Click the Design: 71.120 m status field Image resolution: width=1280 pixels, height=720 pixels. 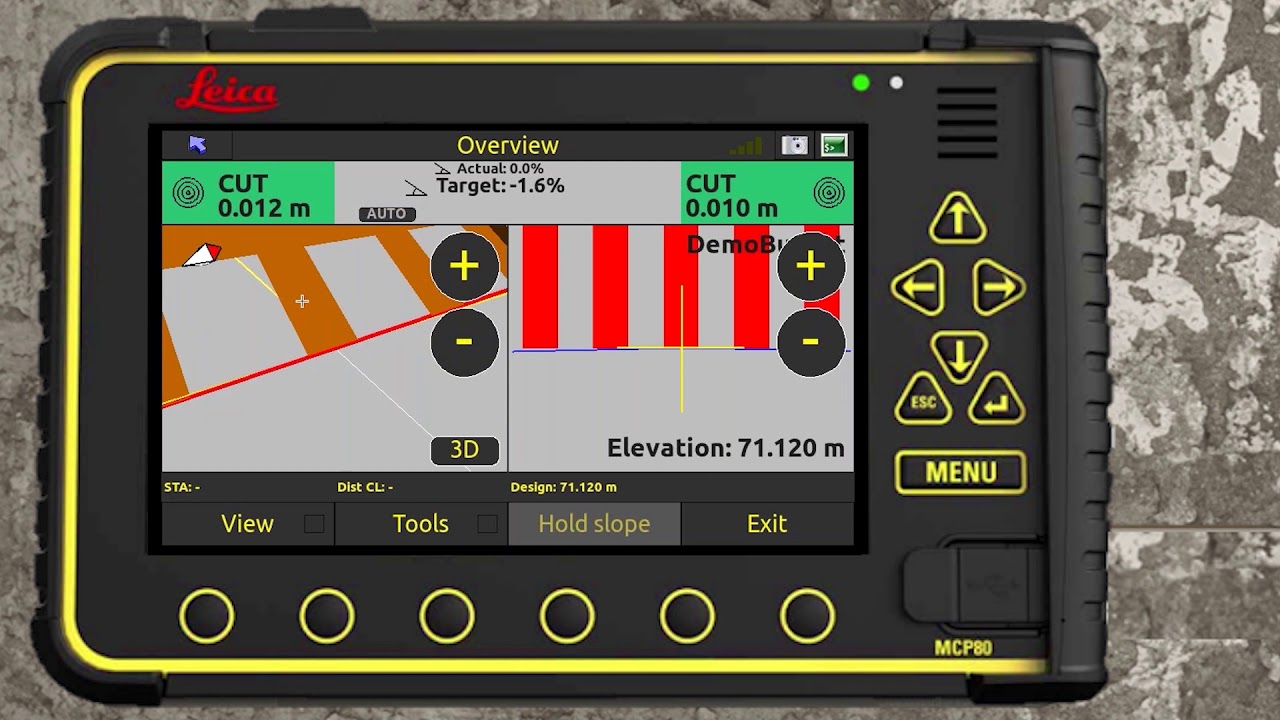[x=563, y=487]
